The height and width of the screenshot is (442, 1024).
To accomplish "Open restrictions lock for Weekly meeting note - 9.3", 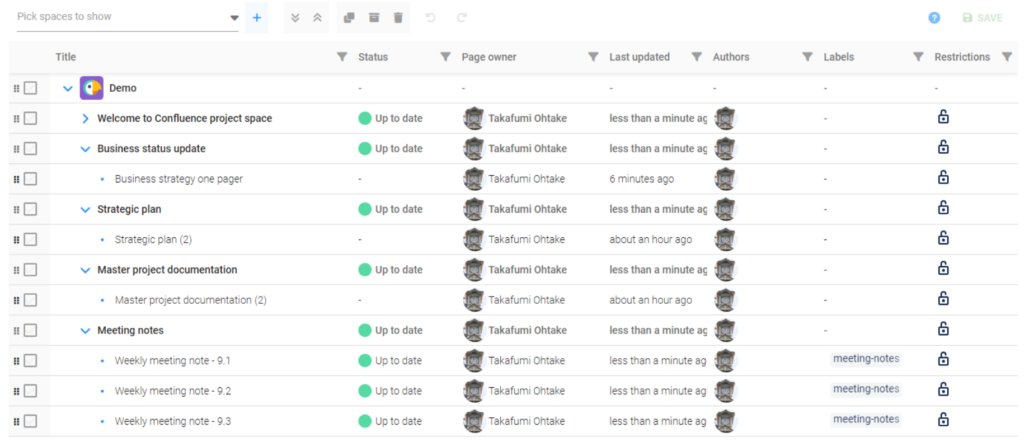I will (943, 420).
